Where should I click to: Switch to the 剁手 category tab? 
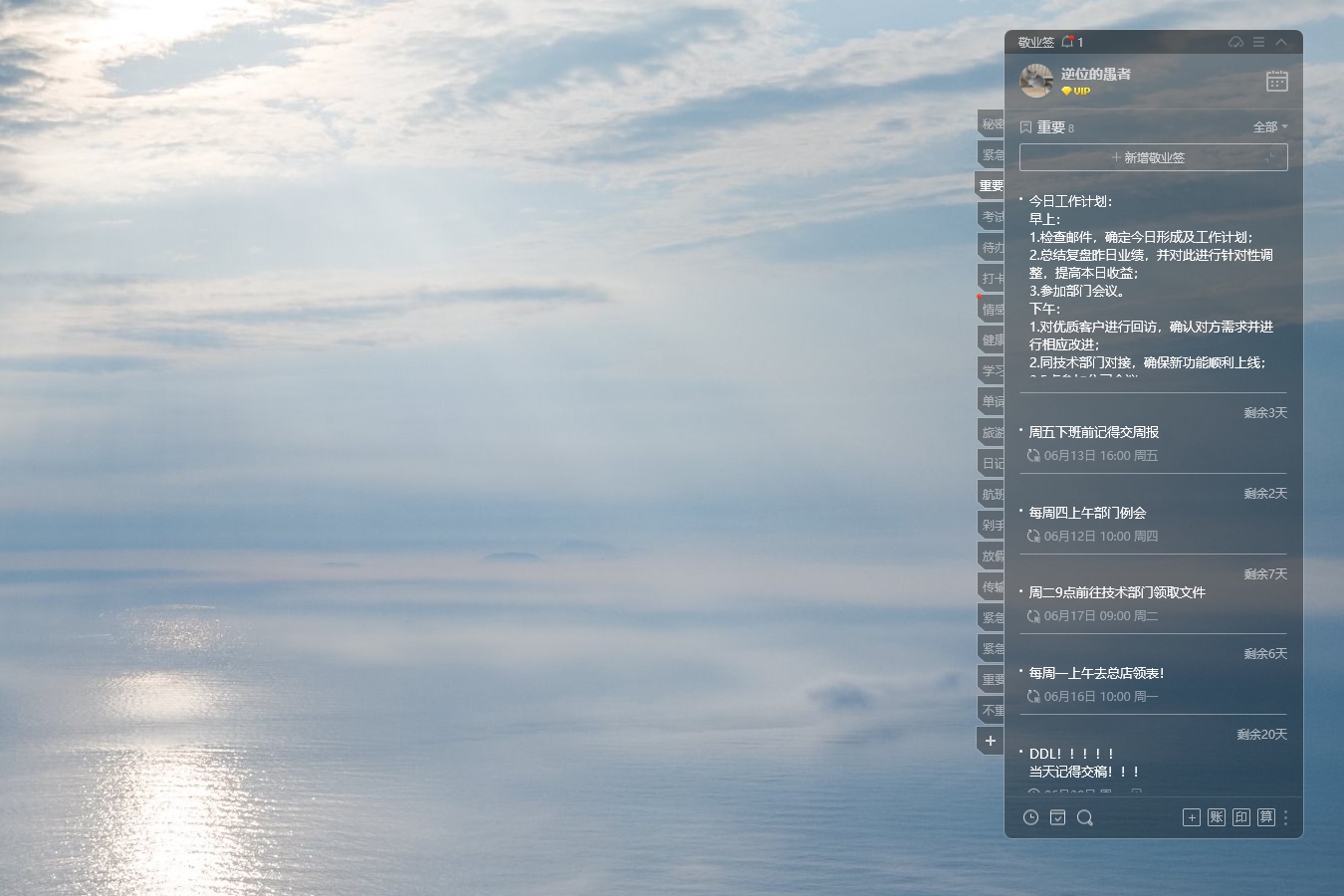(991, 525)
